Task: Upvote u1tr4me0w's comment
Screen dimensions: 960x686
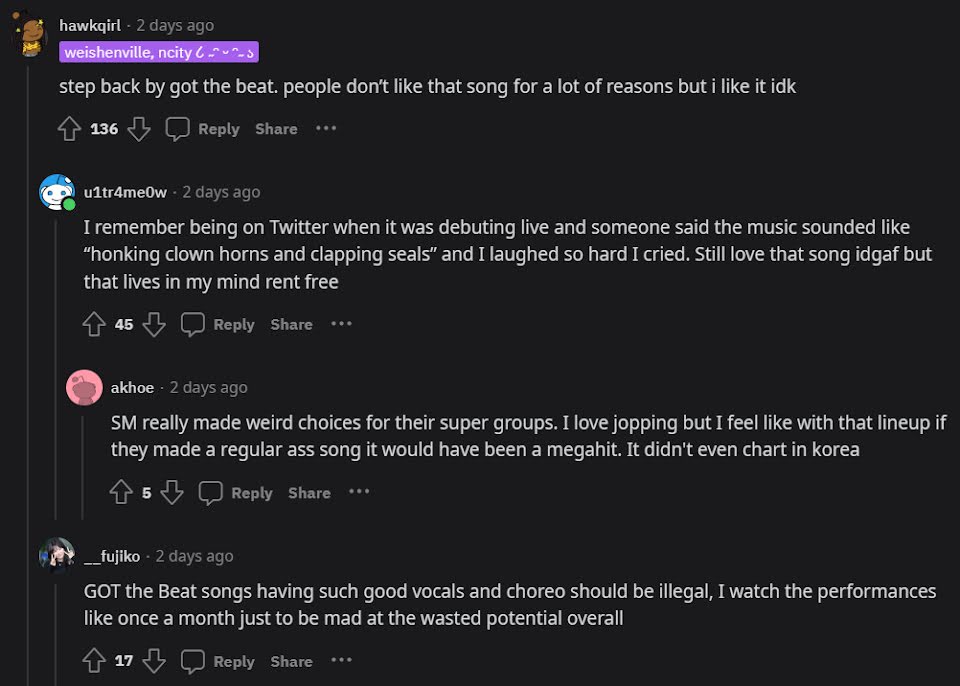Action: pos(94,325)
